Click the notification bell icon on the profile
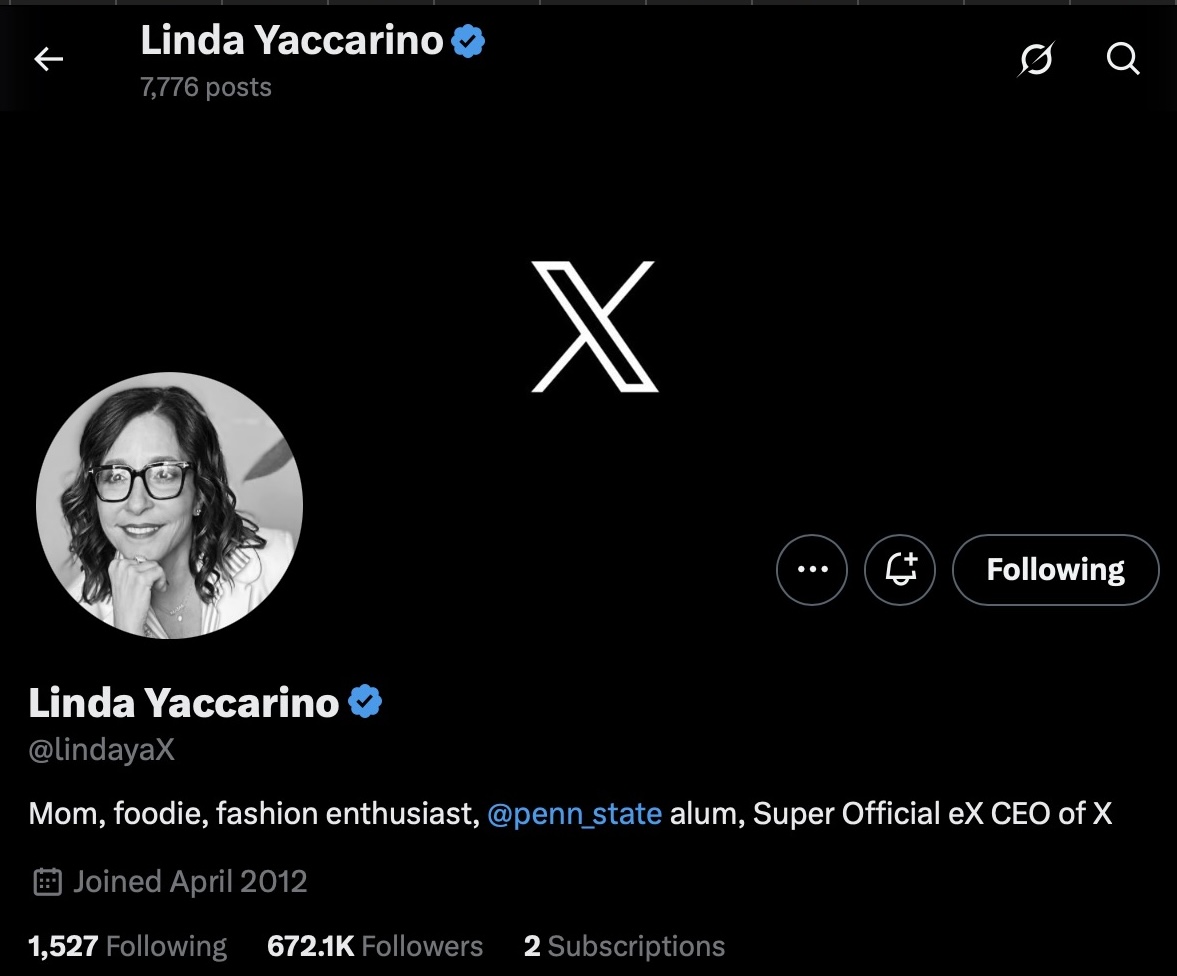This screenshot has width=1177, height=976. pyautogui.click(x=899, y=569)
